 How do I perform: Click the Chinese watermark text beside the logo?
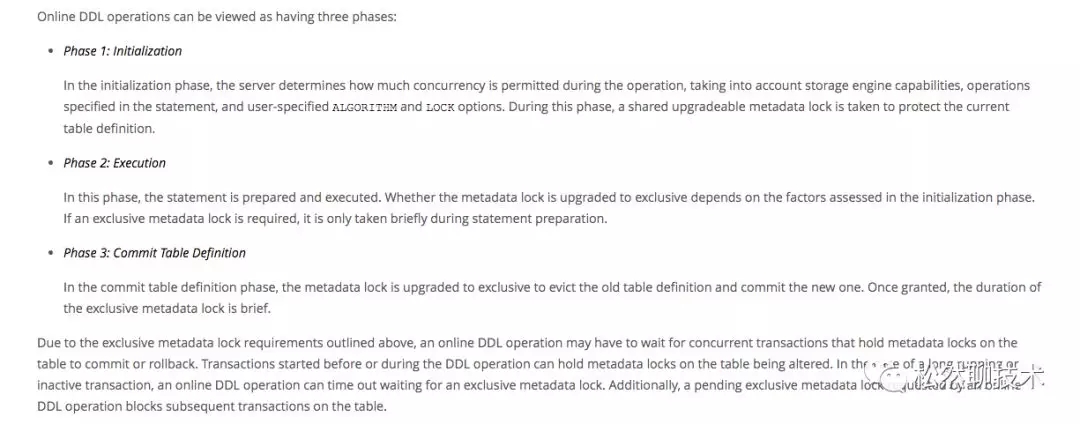tap(977, 377)
